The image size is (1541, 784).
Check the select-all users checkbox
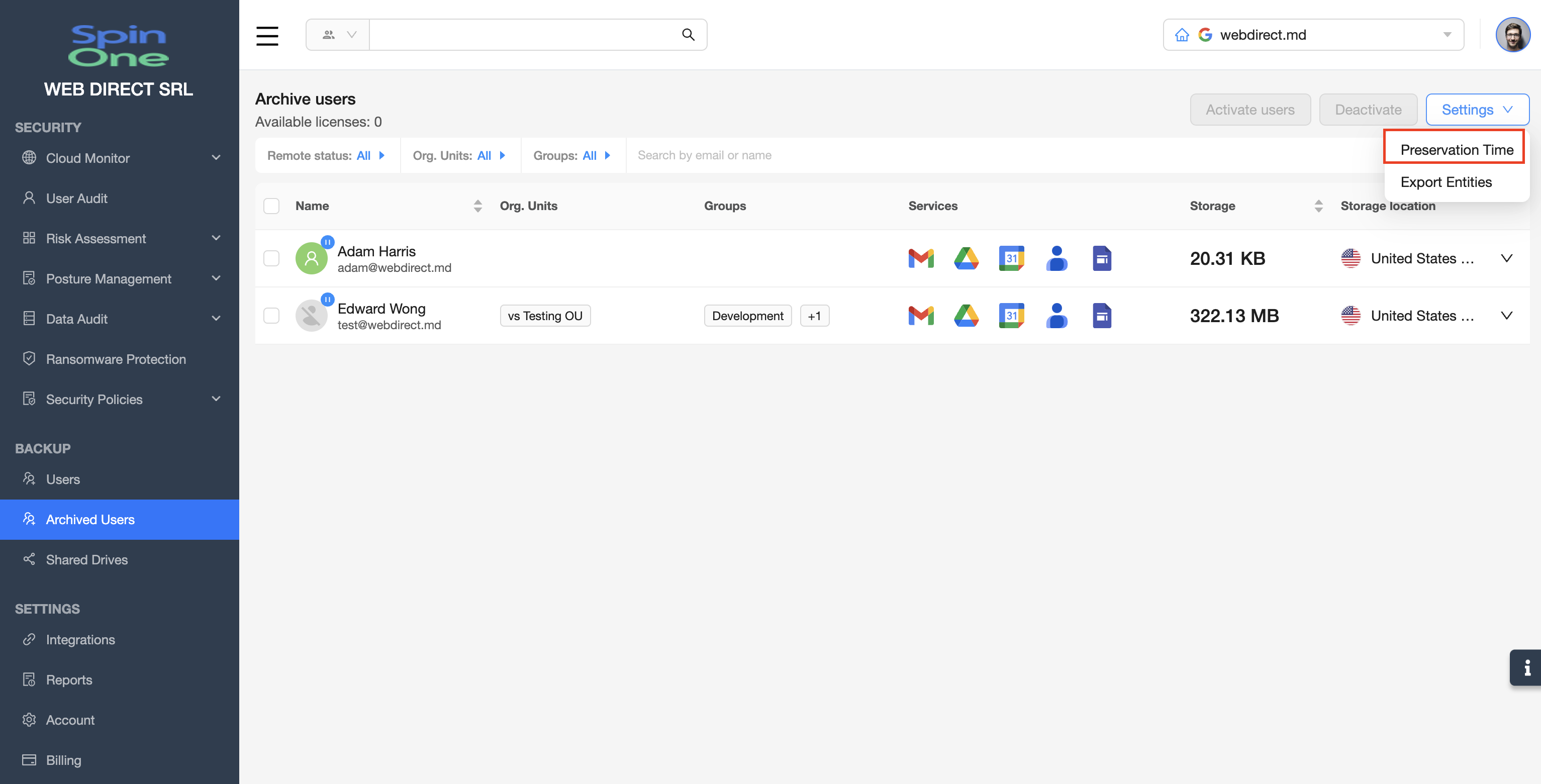pyautogui.click(x=271, y=207)
